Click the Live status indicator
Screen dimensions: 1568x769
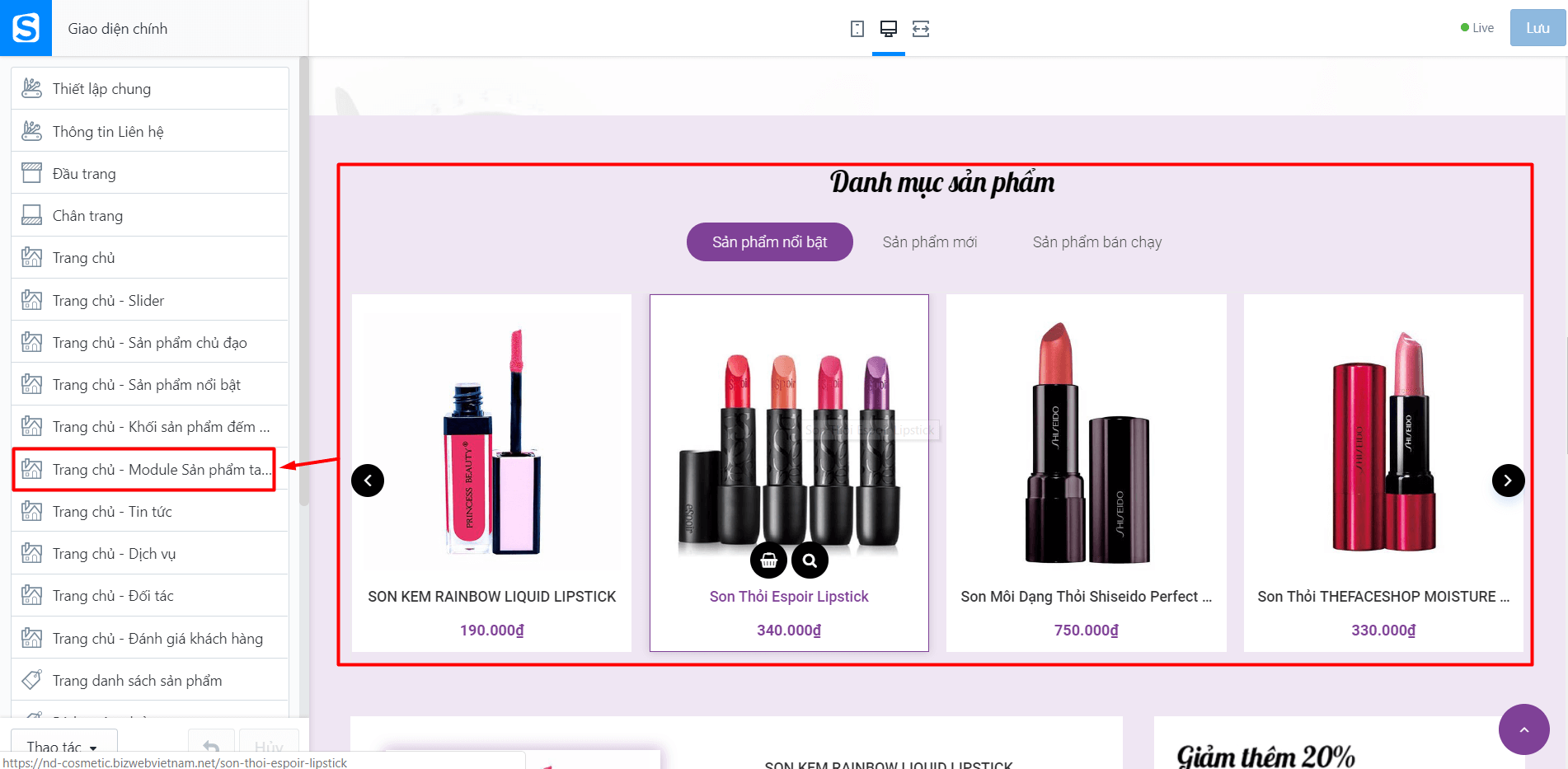[x=1477, y=28]
